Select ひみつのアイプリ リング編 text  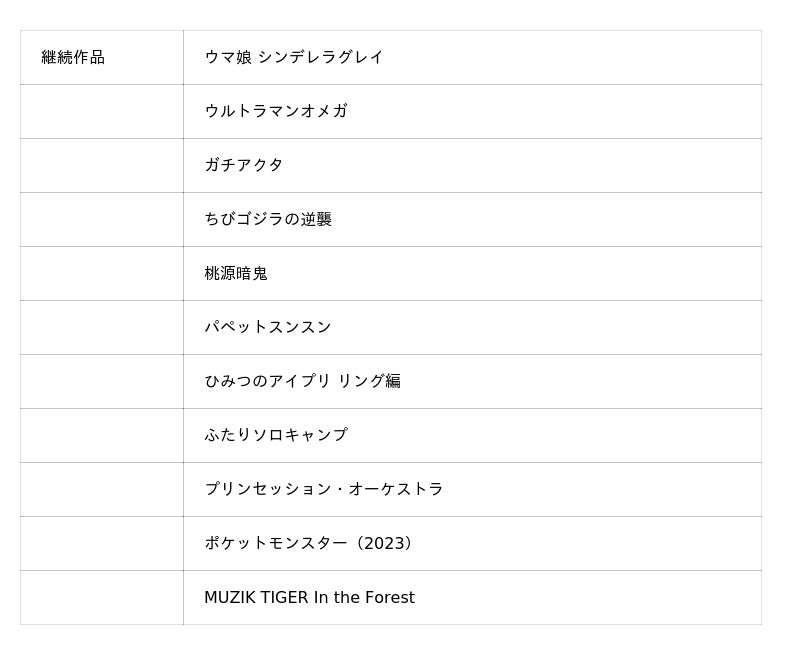pos(302,381)
